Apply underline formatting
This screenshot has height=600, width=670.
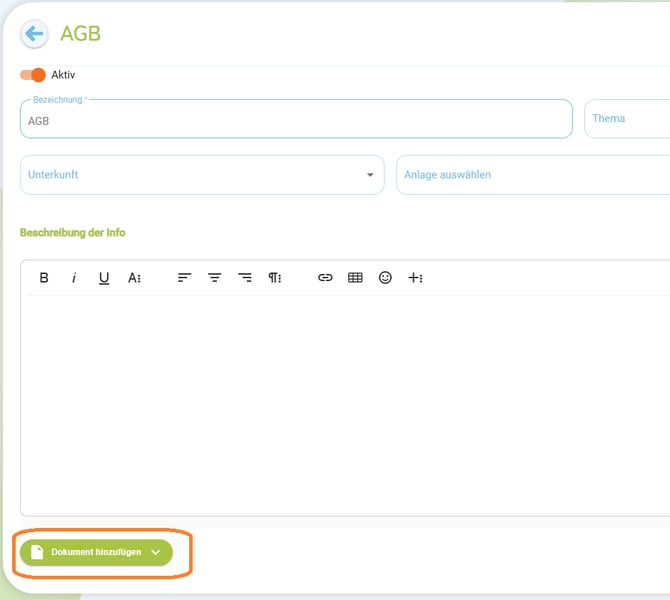point(104,278)
